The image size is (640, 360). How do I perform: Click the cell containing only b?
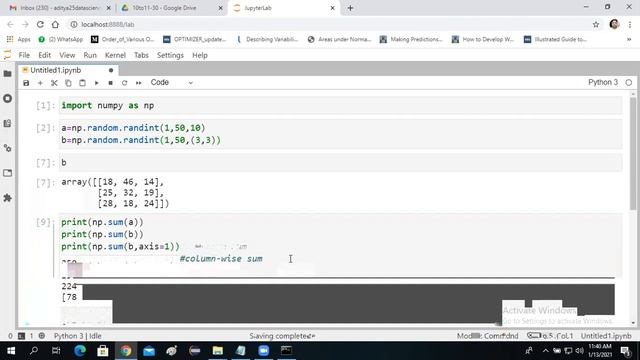pyautogui.click(x=341, y=162)
